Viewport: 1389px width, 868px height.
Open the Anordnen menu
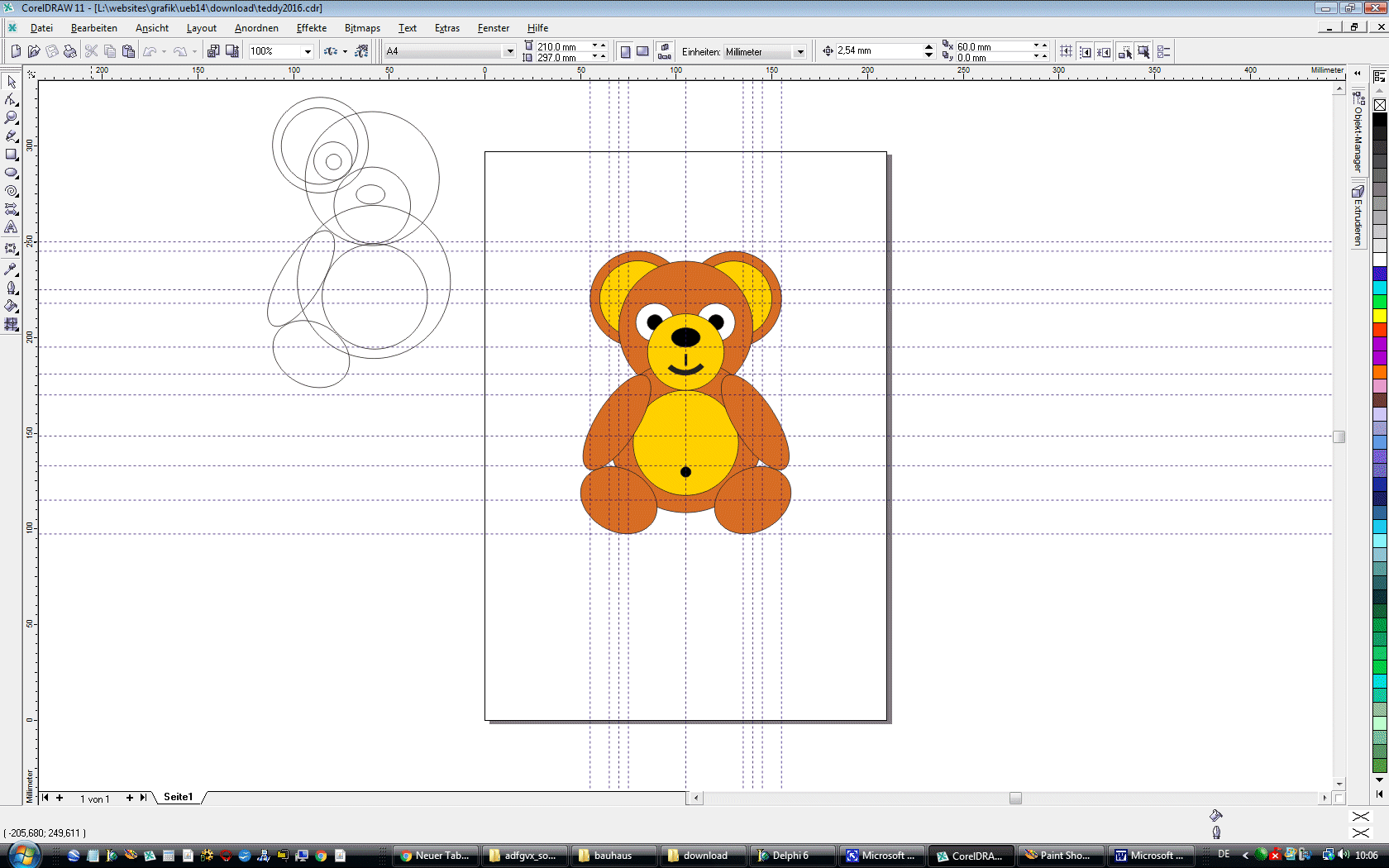[256, 28]
